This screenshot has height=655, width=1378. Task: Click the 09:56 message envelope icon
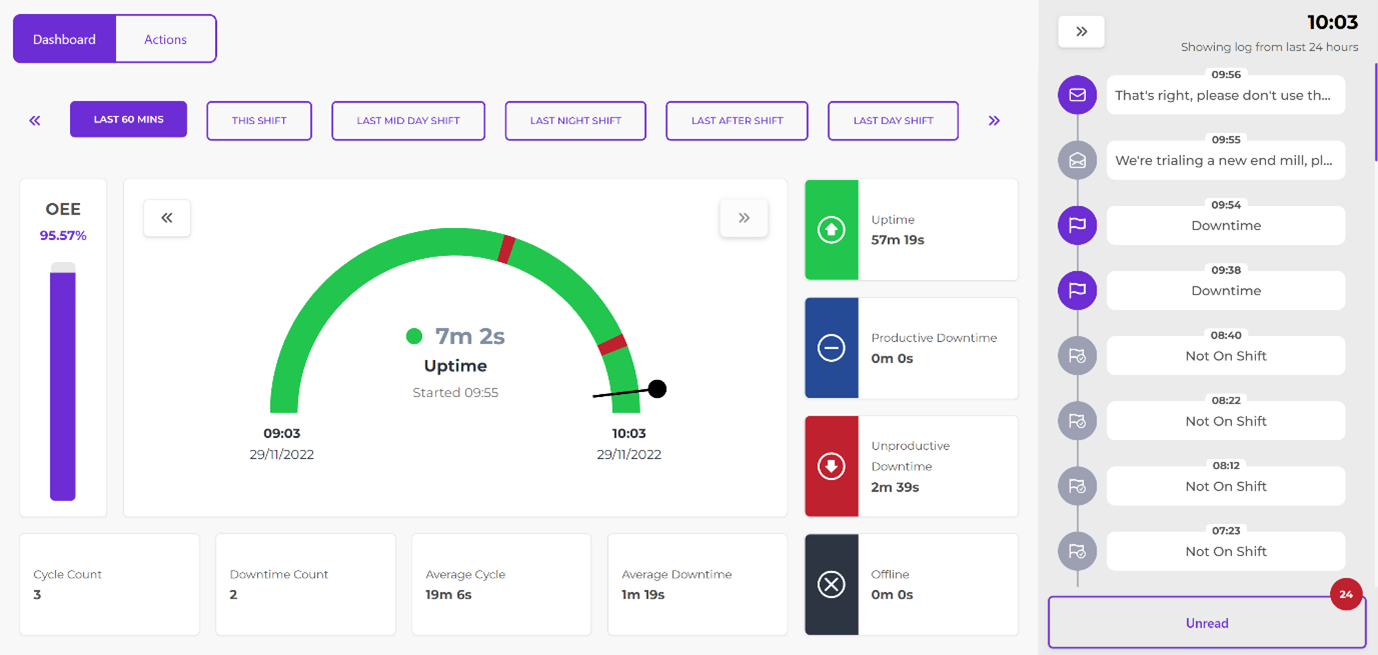tap(1077, 95)
